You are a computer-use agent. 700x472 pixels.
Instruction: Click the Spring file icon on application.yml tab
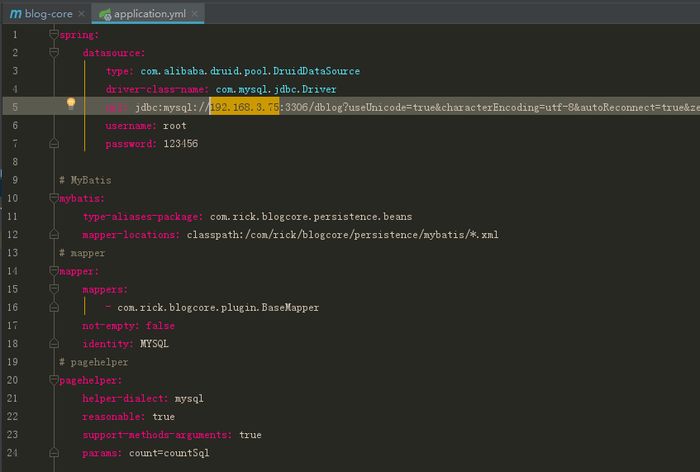pyautogui.click(x=105, y=15)
